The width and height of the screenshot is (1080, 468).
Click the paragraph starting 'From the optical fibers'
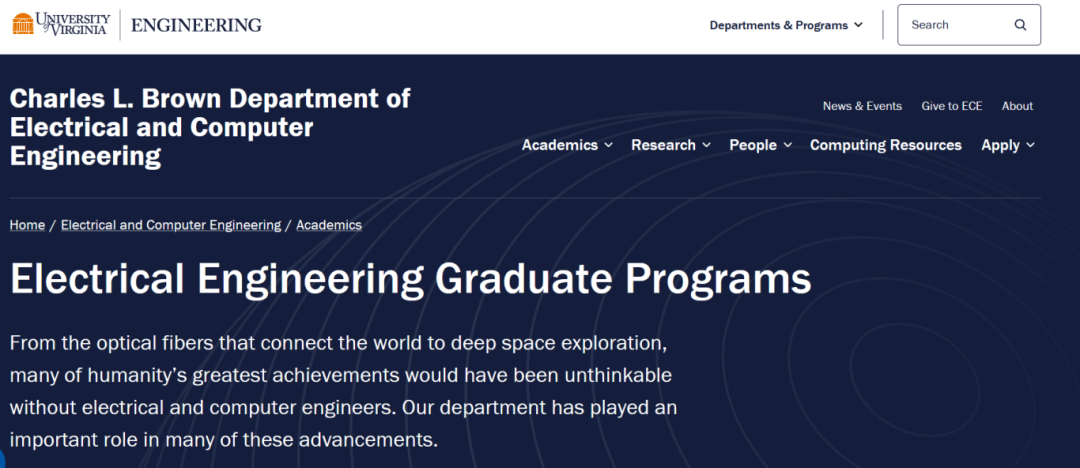pos(343,391)
